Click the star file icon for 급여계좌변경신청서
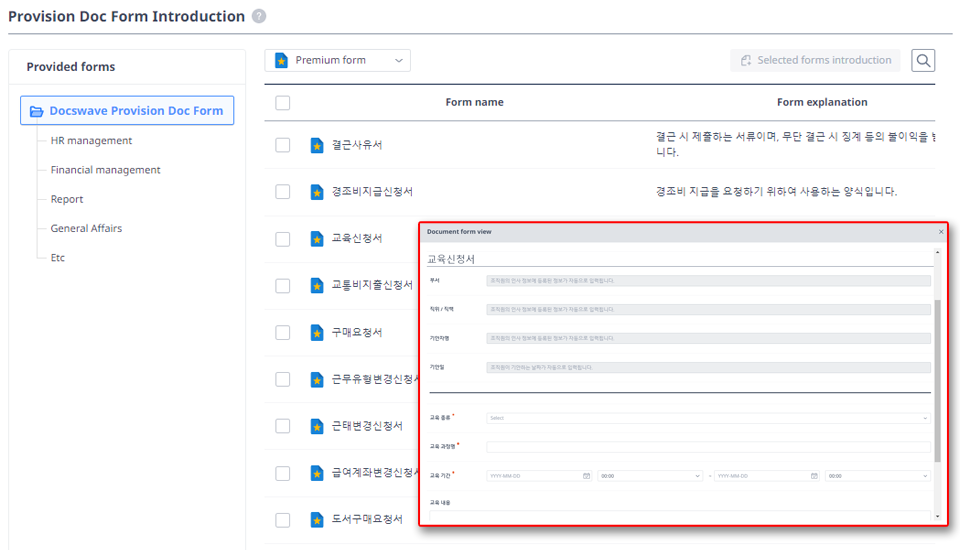960x550 pixels. [317, 473]
